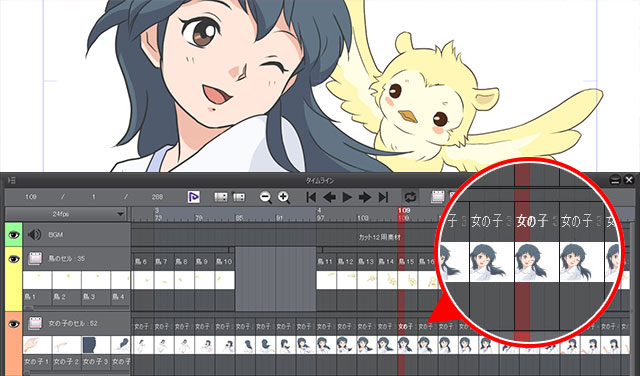Jump to the last frame
Viewport: 640px width, 376px height.
pos(383,198)
